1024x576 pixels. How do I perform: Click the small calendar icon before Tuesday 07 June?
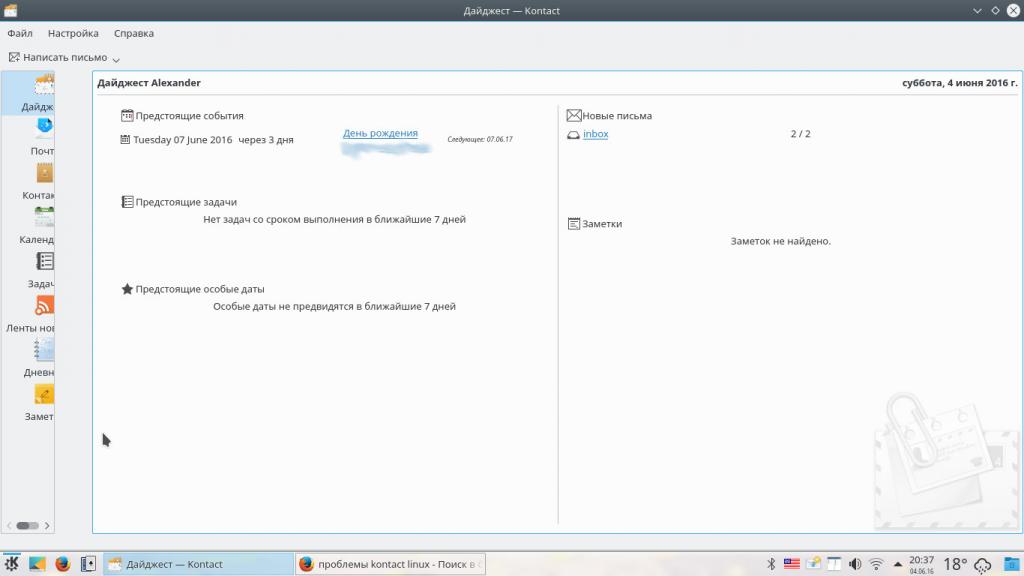click(x=125, y=139)
